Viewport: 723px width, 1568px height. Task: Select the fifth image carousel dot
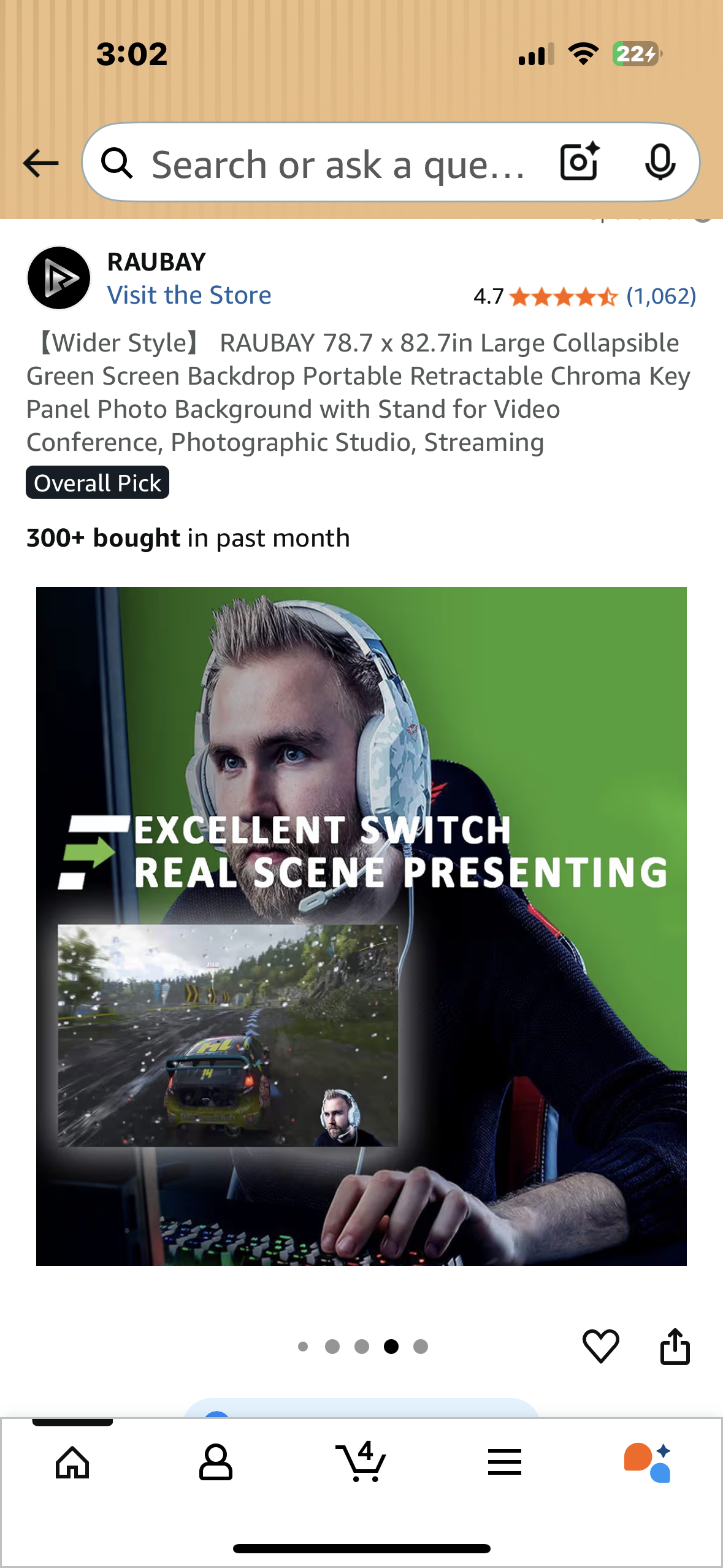[x=421, y=1347]
